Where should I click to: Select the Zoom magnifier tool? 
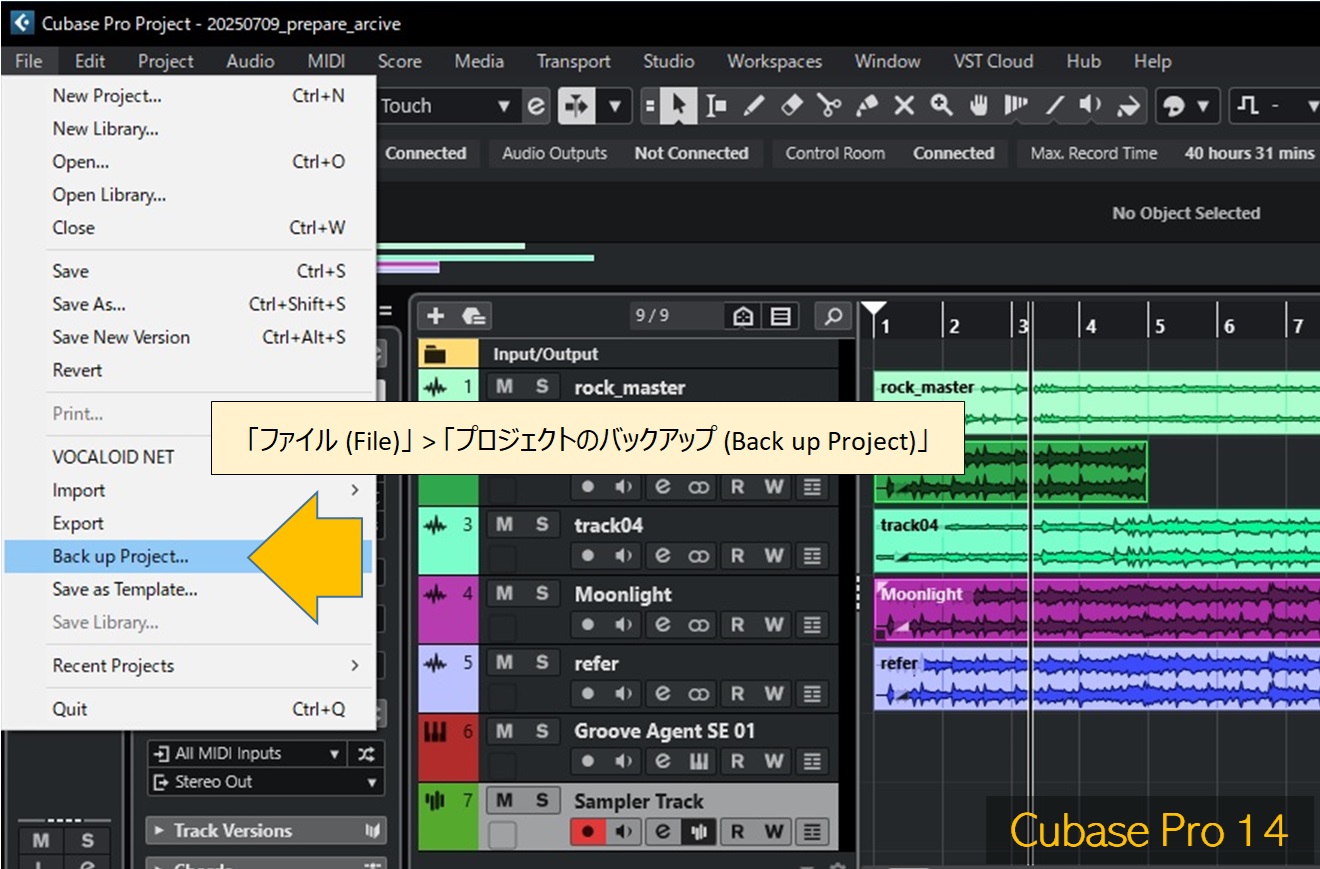click(941, 106)
